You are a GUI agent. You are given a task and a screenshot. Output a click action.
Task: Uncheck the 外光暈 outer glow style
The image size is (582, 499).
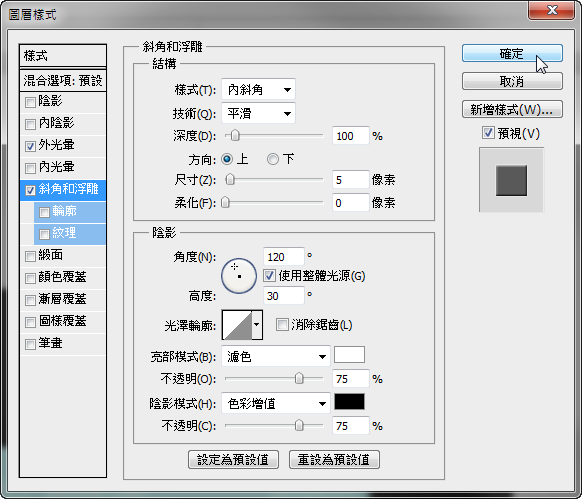[30, 146]
